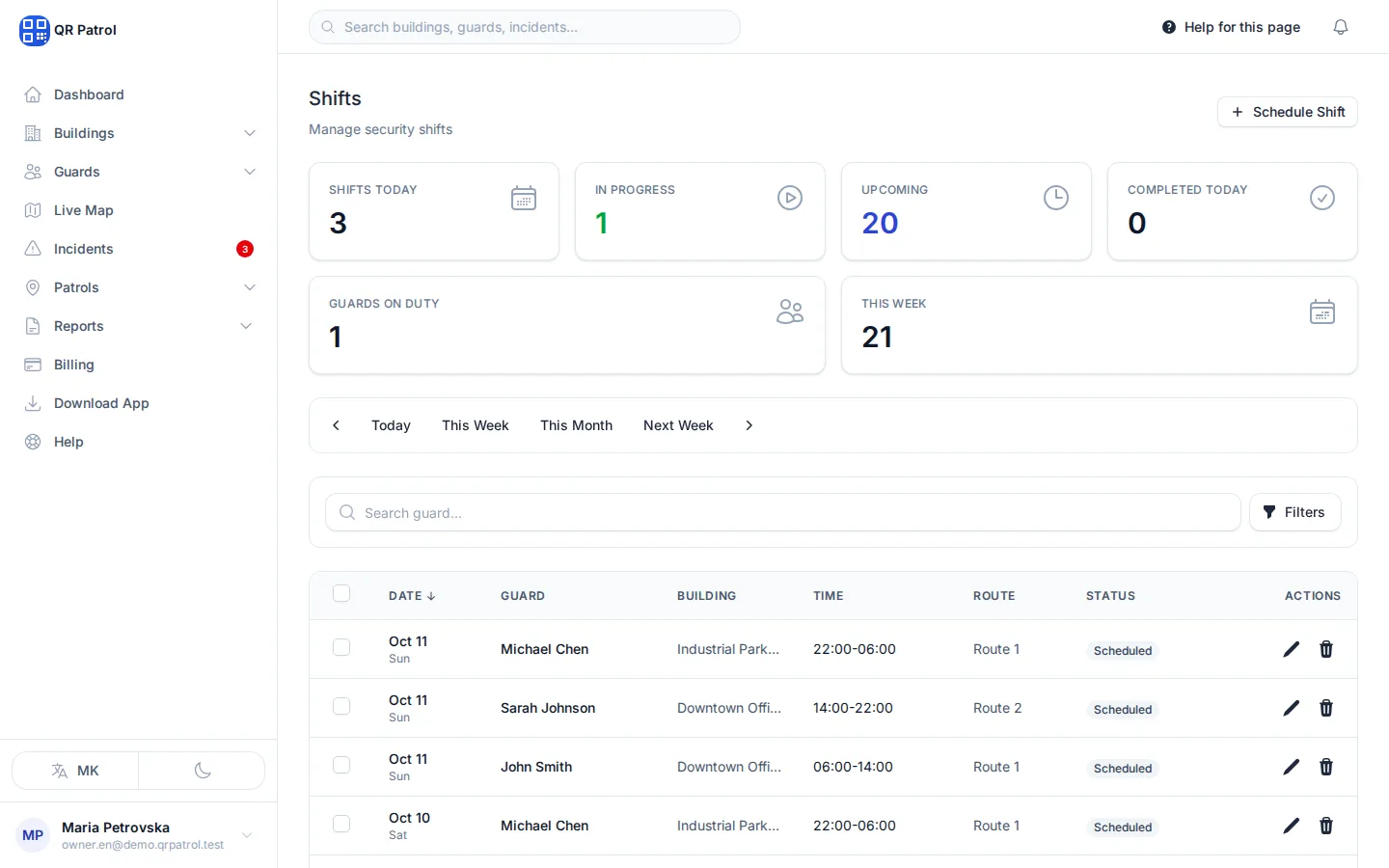Expand the Buildings submenu chevron
The image size is (1389, 868).
click(x=250, y=133)
